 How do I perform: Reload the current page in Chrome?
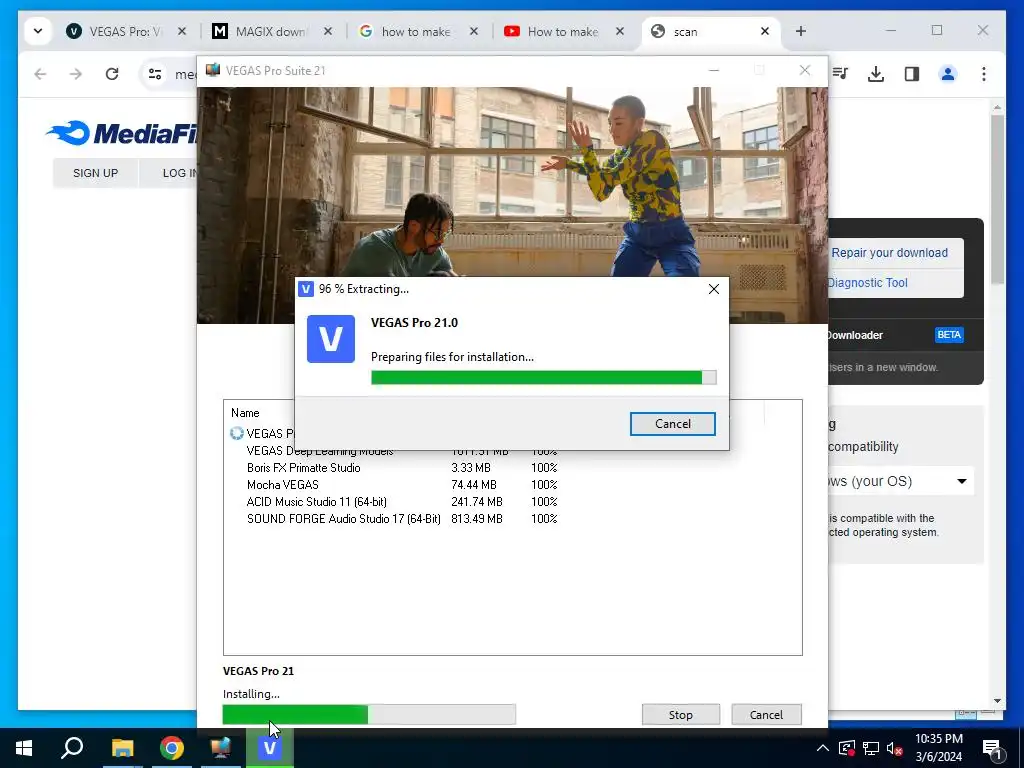(112, 74)
